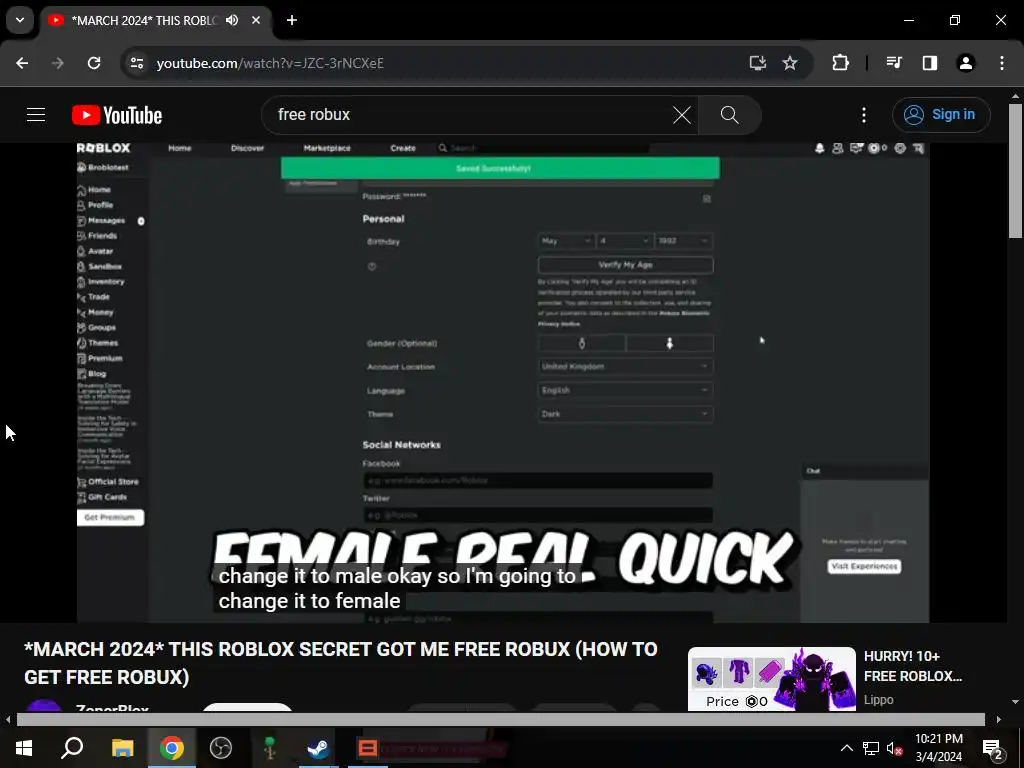Pause the playing Roblox video
Viewport: 1024px width, 768px height.
(x=503, y=382)
